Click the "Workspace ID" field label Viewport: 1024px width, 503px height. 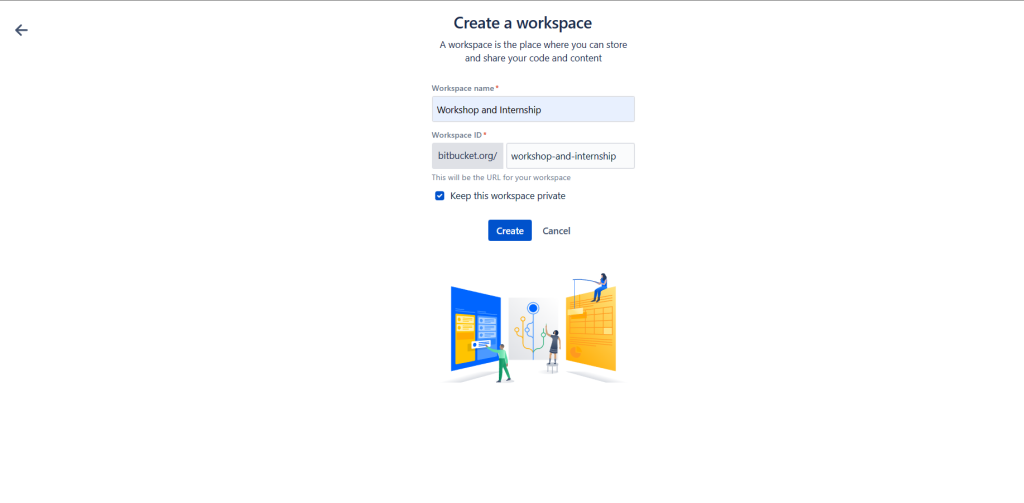[457, 135]
